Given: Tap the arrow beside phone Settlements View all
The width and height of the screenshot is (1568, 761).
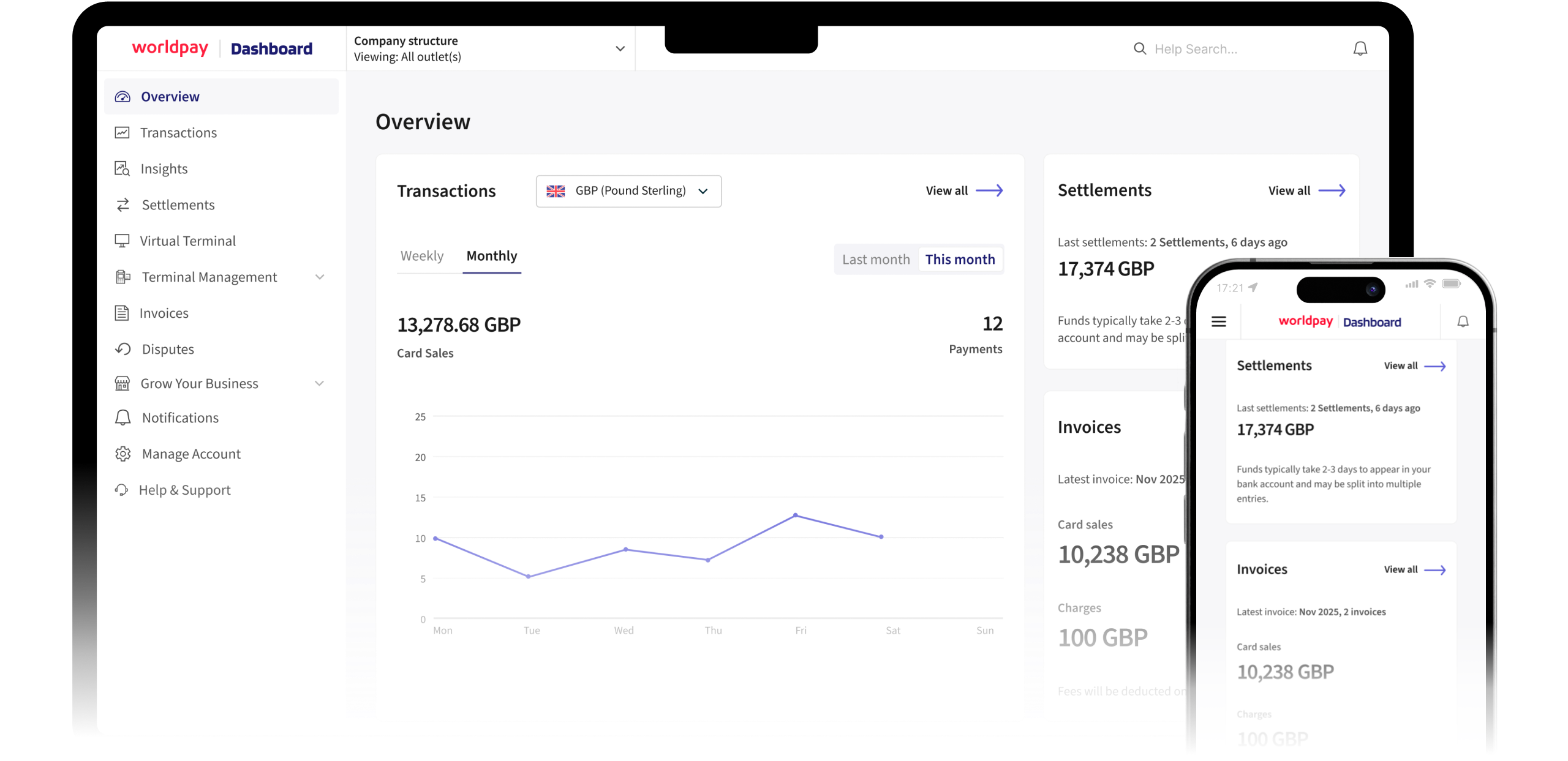Looking at the screenshot, I should pyautogui.click(x=1434, y=366).
